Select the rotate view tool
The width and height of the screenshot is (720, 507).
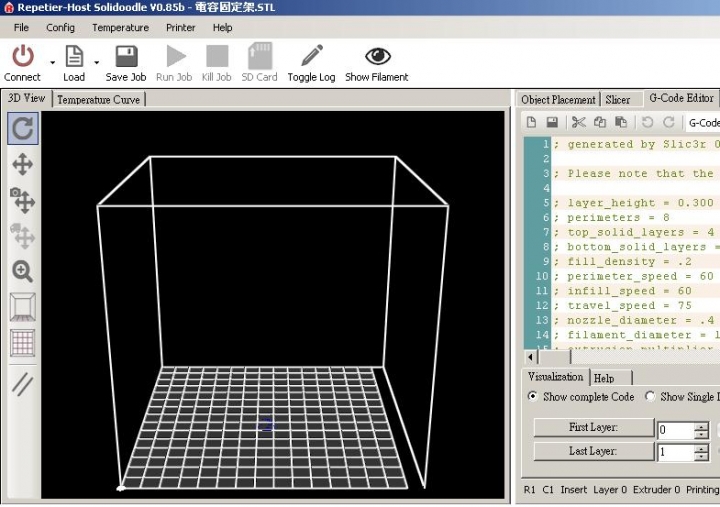tap(23, 127)
